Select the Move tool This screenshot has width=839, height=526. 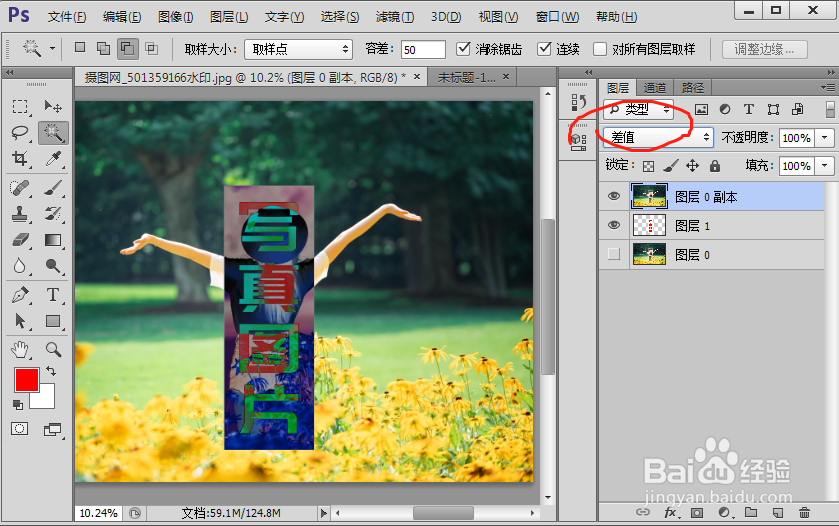53,106
